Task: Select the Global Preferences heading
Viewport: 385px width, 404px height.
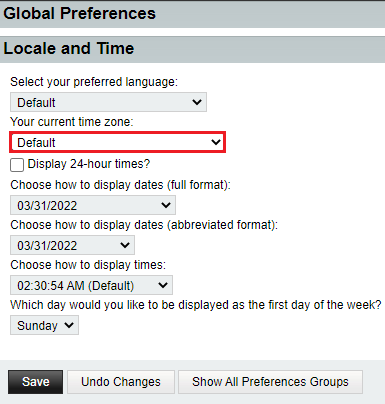Action: pyautogui.click(x=79, y=14)
